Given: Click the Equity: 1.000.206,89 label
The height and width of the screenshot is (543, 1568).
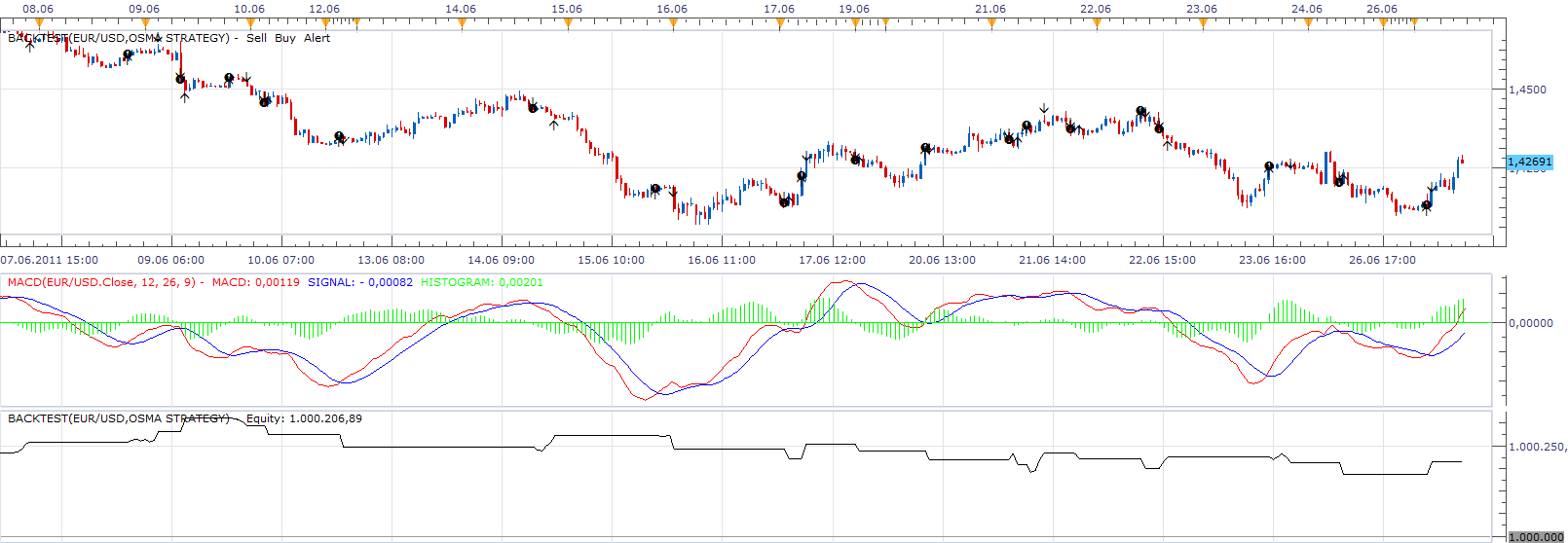Looking at the screenshot, I should pyautogui.click(x=304, y=418).
